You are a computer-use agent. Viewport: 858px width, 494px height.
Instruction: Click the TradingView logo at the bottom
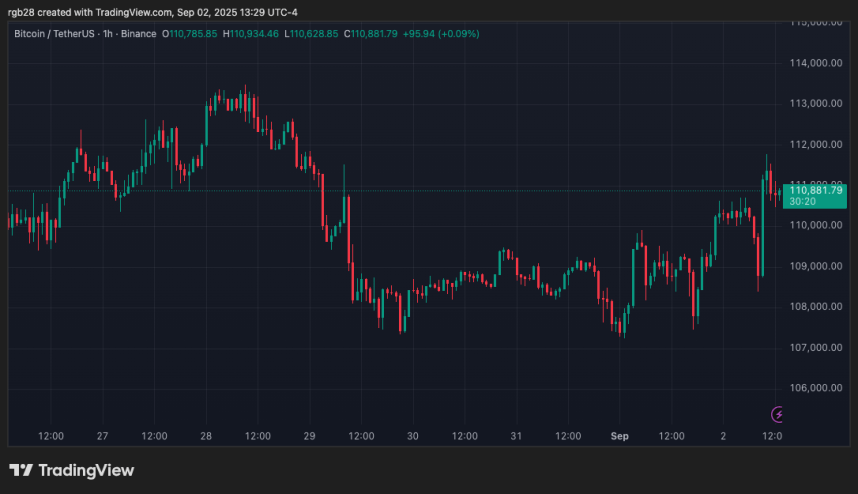[71, 470]
